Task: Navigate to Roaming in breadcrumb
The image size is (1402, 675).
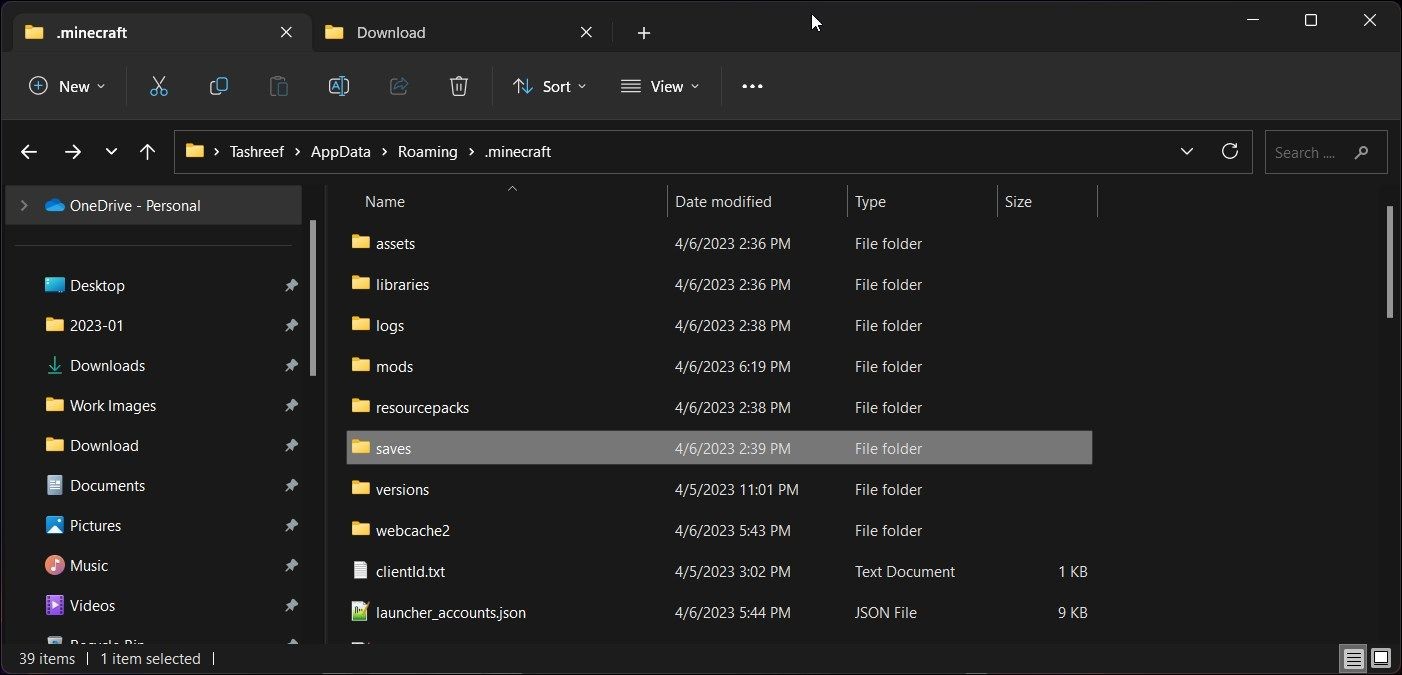Action: tap(427, 152)
